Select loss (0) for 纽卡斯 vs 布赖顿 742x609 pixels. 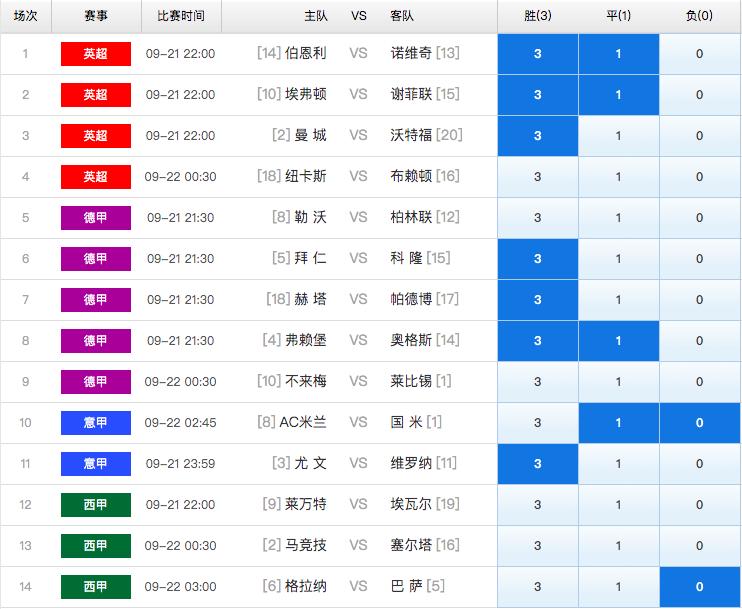click(699, 177)
